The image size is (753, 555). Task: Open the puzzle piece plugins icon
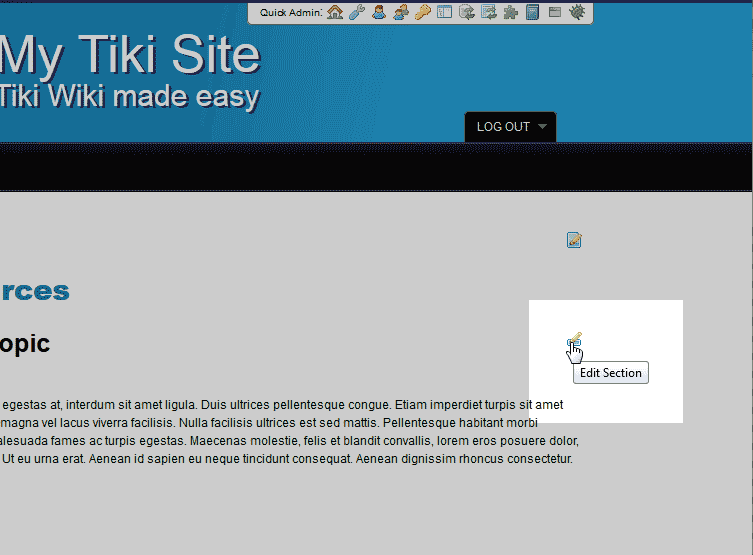(510, 12)
